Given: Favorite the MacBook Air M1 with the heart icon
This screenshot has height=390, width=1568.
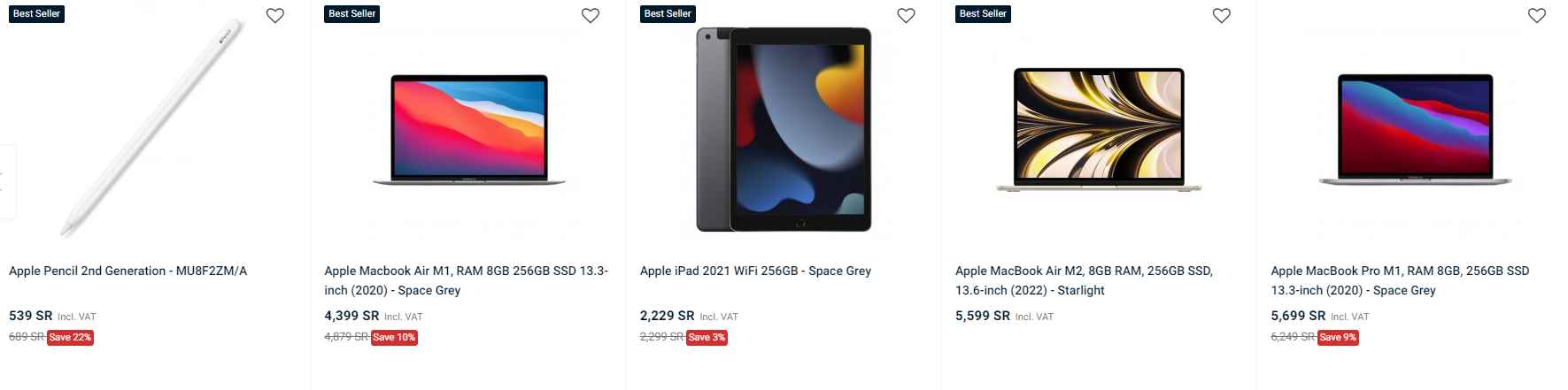Looking at the screenshot, I should tap(591, 16).
